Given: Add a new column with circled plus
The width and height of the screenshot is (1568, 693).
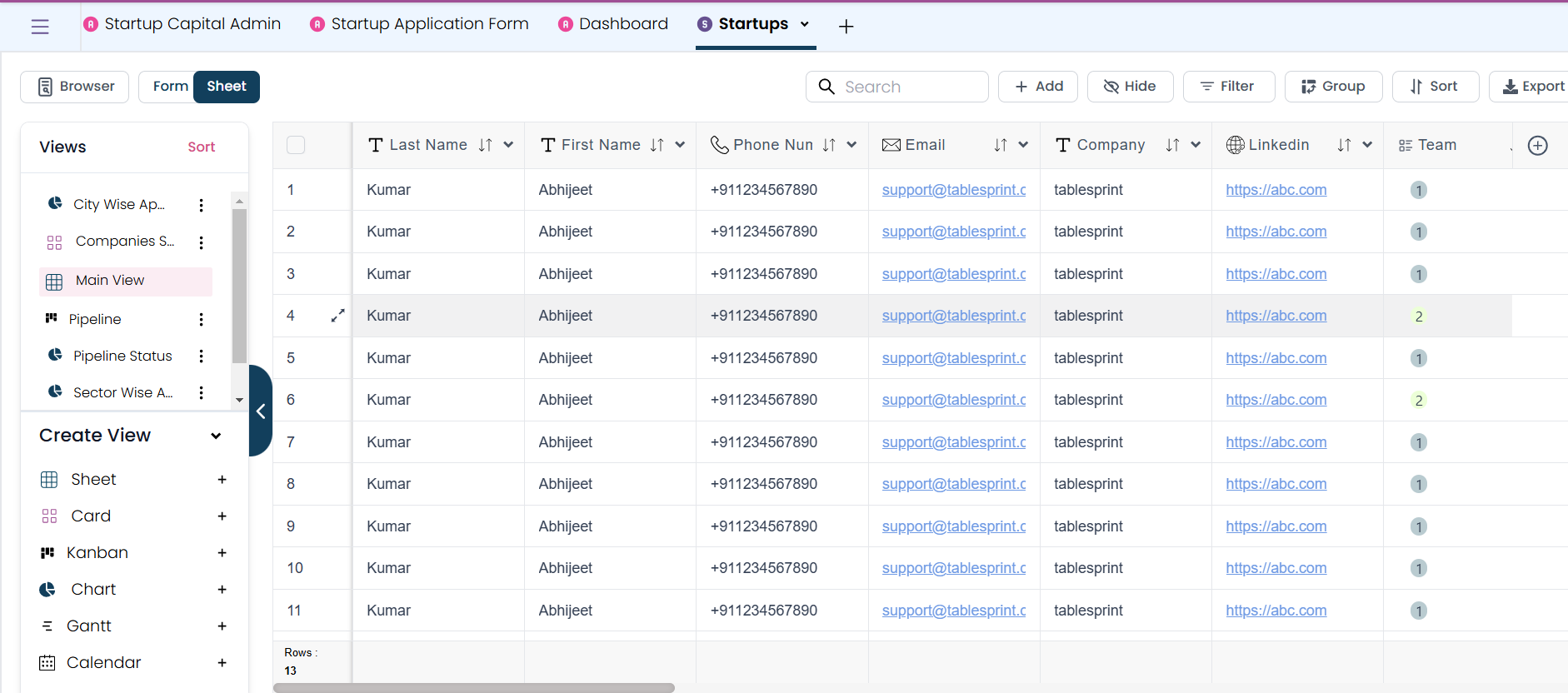Looking at the screenshot, I should coord(1538,146).
